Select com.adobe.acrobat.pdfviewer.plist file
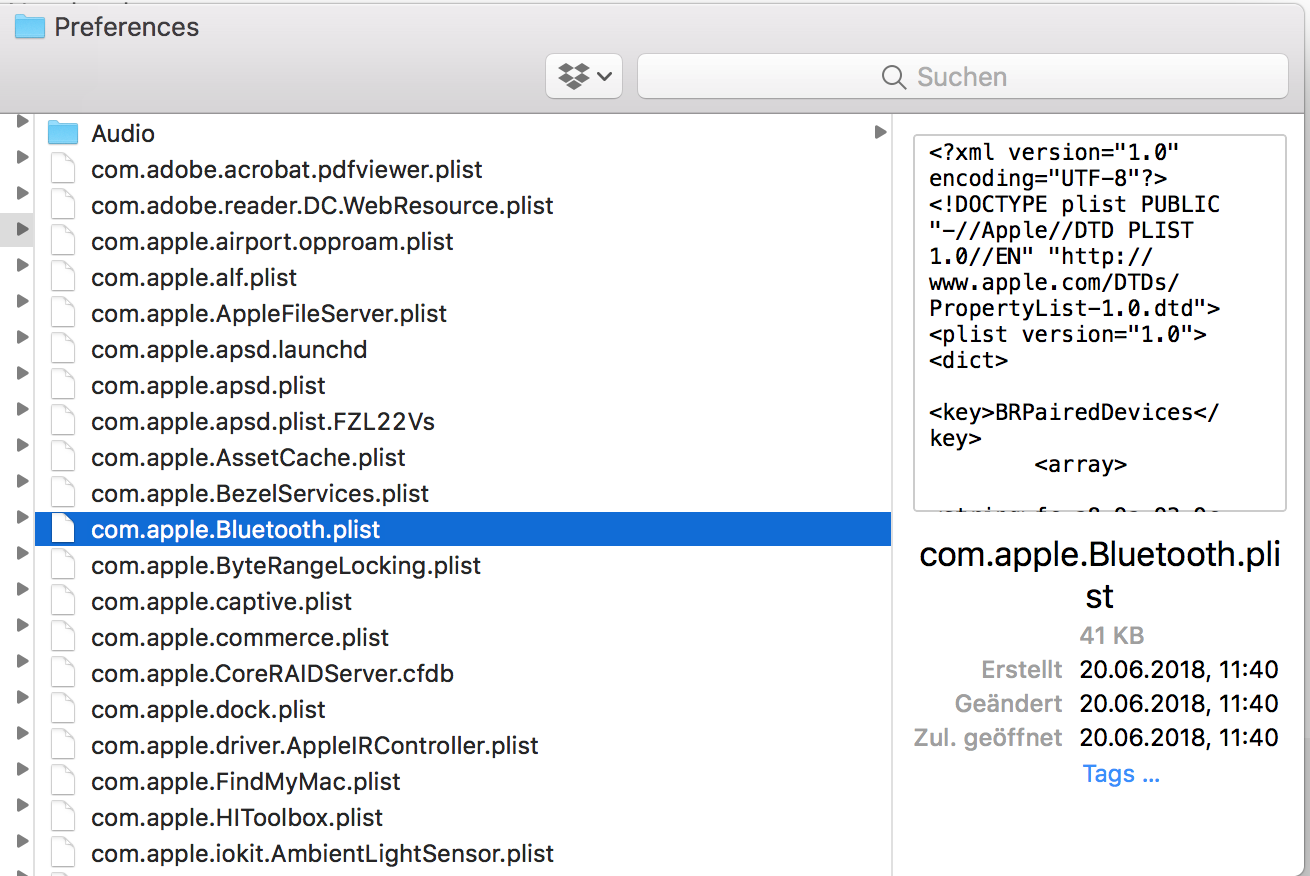This screenshot has height=876, width=1310. tap(286, 170)
